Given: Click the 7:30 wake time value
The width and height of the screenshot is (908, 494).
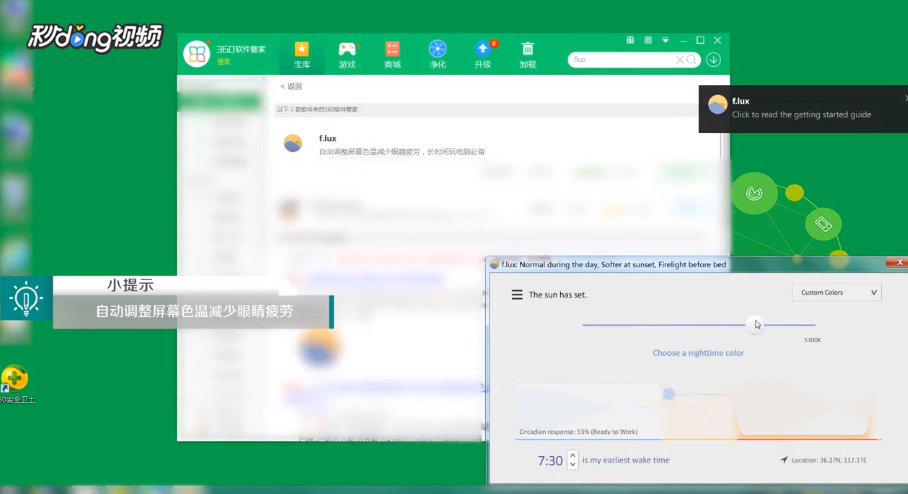Looking at the screenshot, I should [x=550, y=460].
